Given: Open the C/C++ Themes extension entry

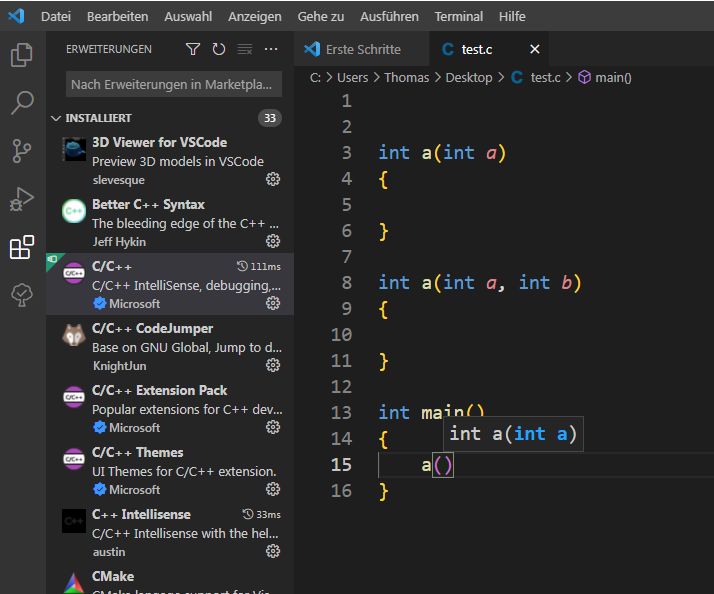Looking at the screenshot, I should tap(169, 470).
